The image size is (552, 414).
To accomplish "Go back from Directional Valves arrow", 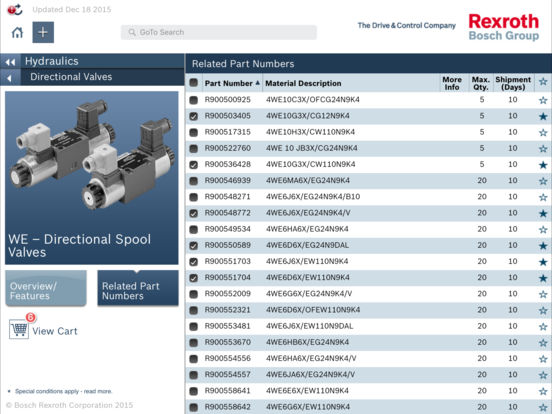I will coord(10,78).
